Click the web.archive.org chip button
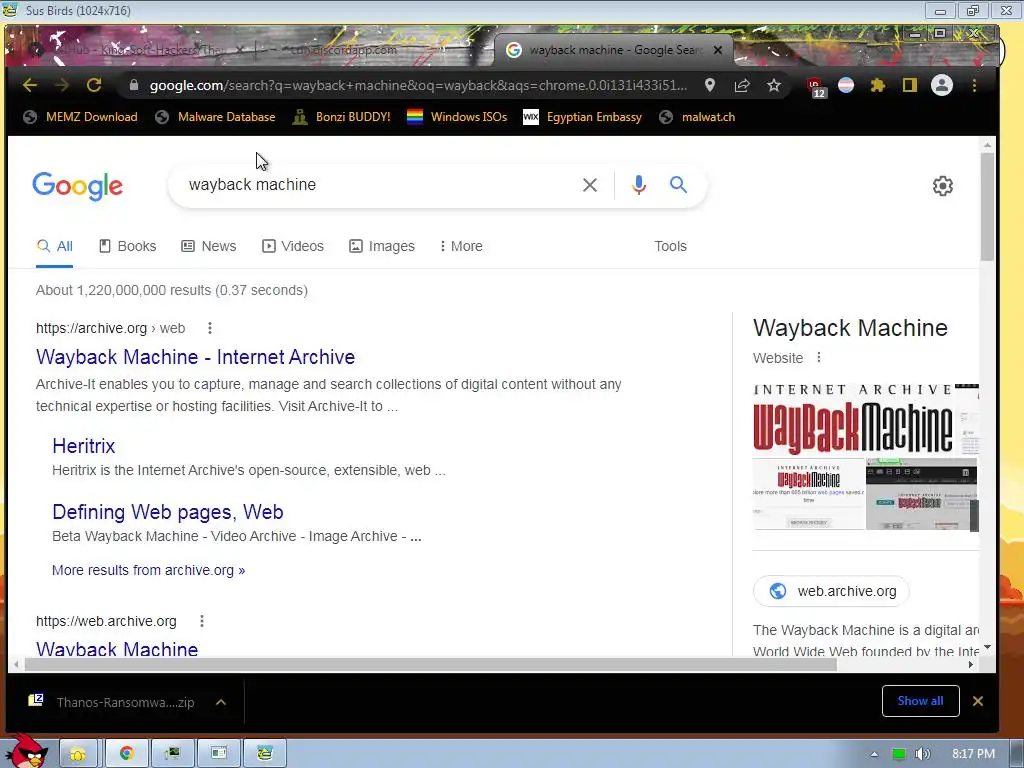The height and width of the screenshot is (768, 1024). point(831,591)
